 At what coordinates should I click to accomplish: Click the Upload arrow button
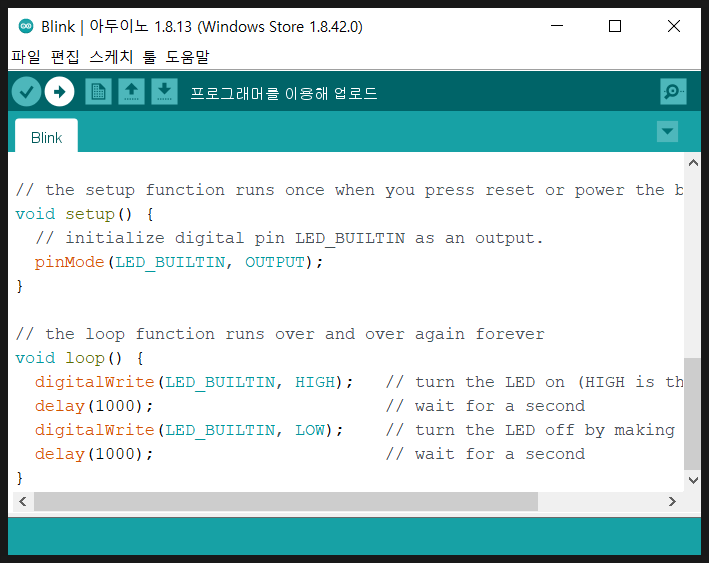(x=59, y=92)
